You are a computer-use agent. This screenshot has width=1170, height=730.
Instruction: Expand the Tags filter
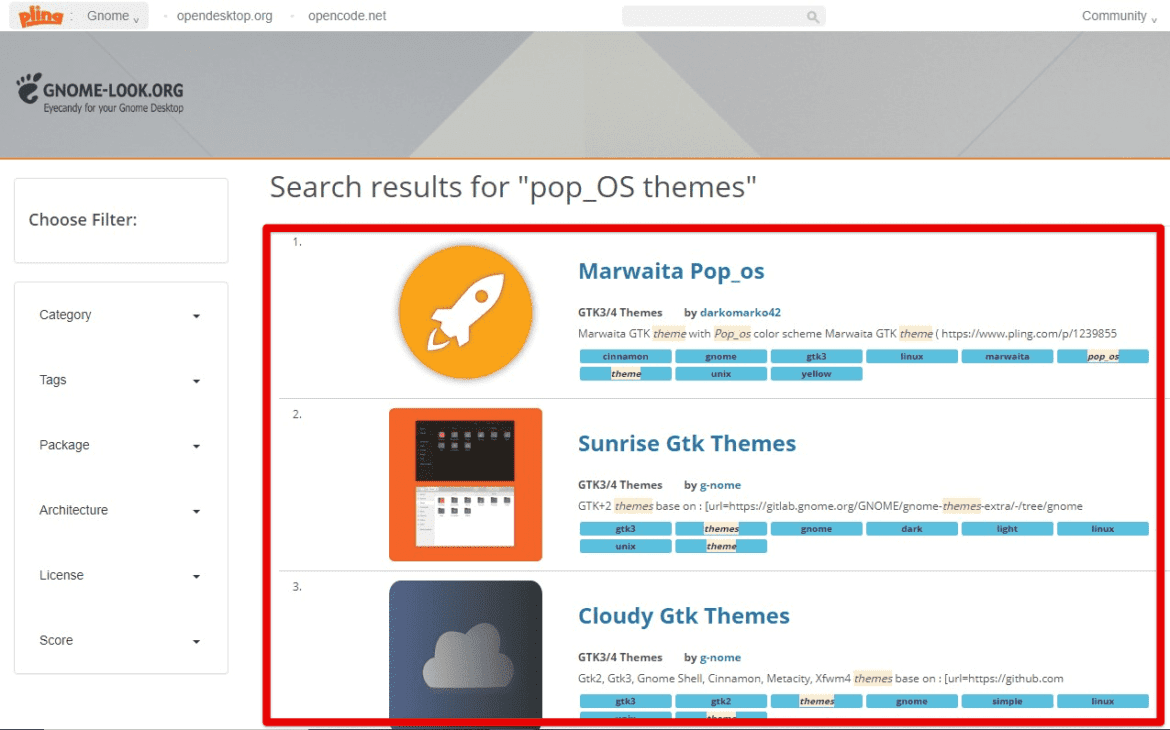[x=120, y=380]
